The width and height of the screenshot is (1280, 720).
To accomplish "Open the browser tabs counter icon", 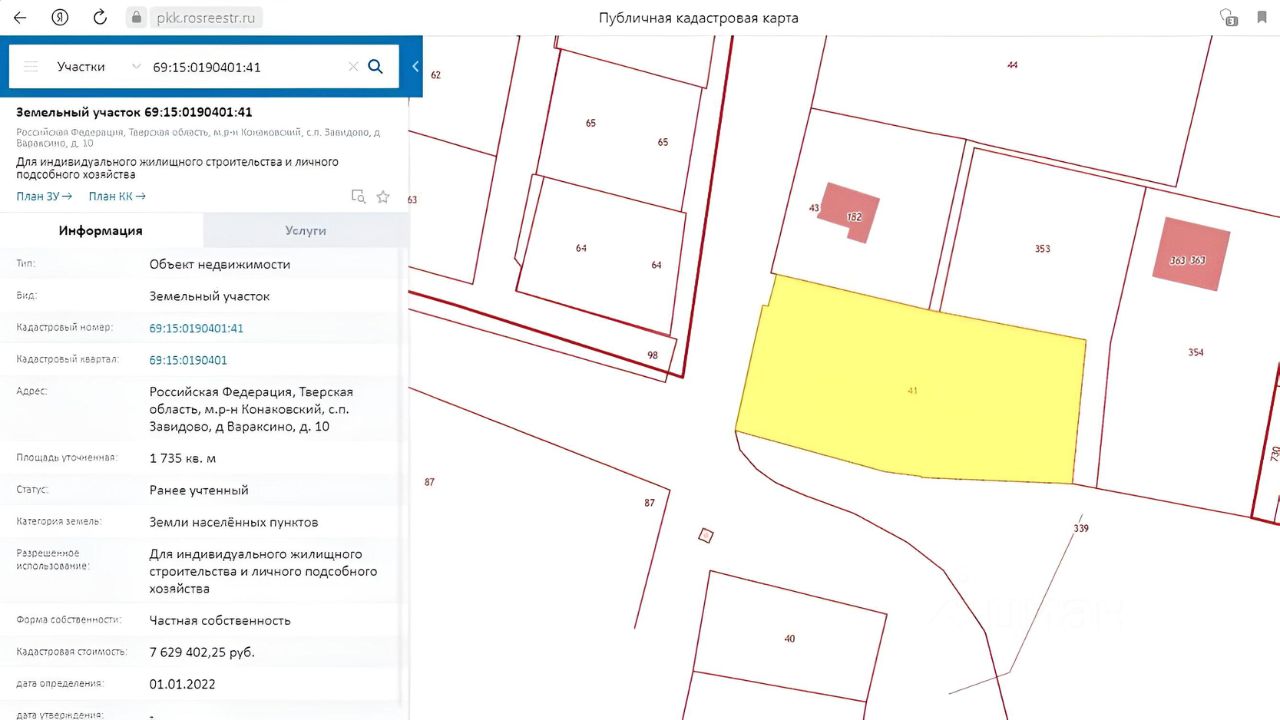I will (1228, 17).
